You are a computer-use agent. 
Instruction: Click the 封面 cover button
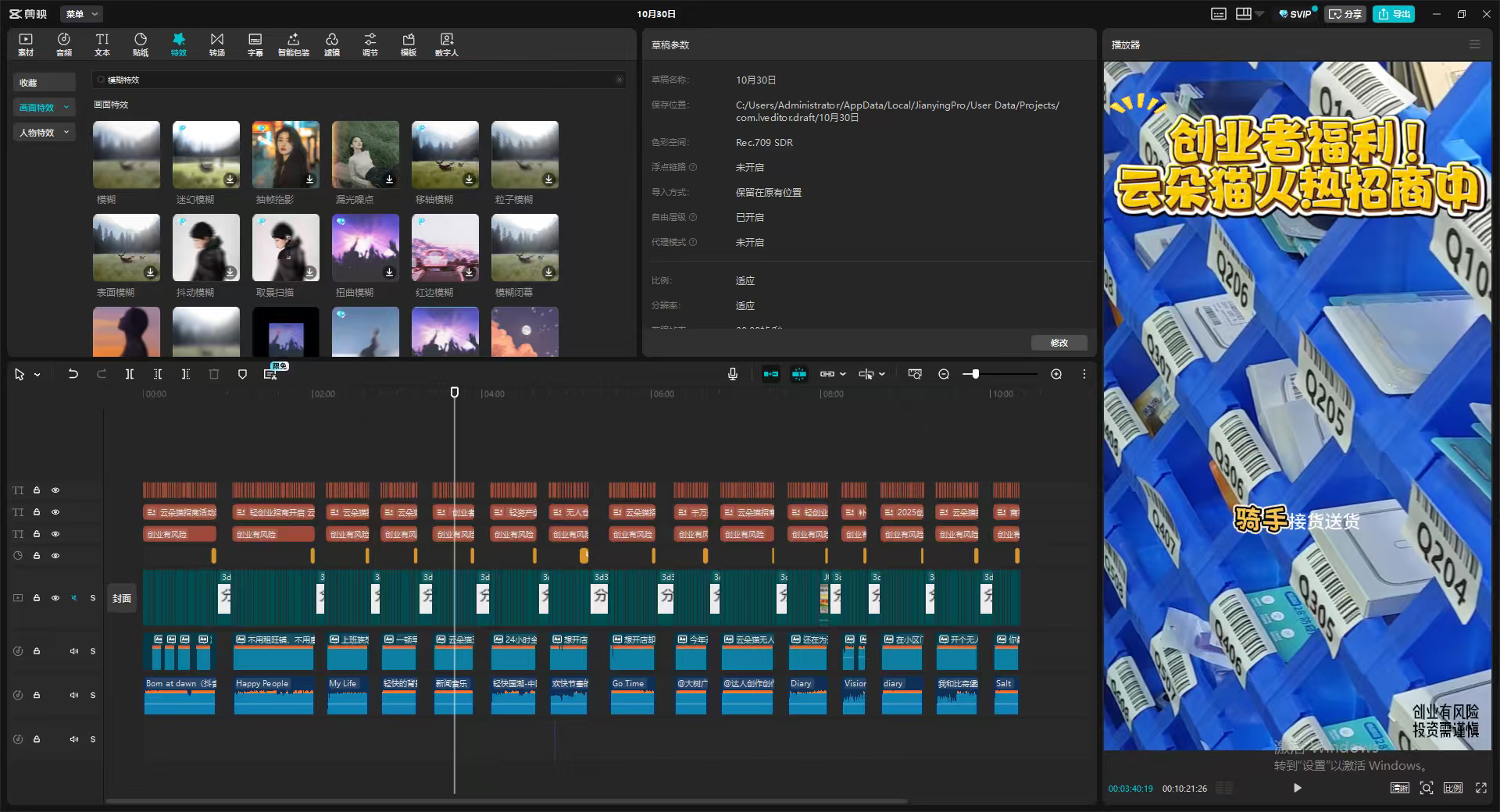coord(121,598)
